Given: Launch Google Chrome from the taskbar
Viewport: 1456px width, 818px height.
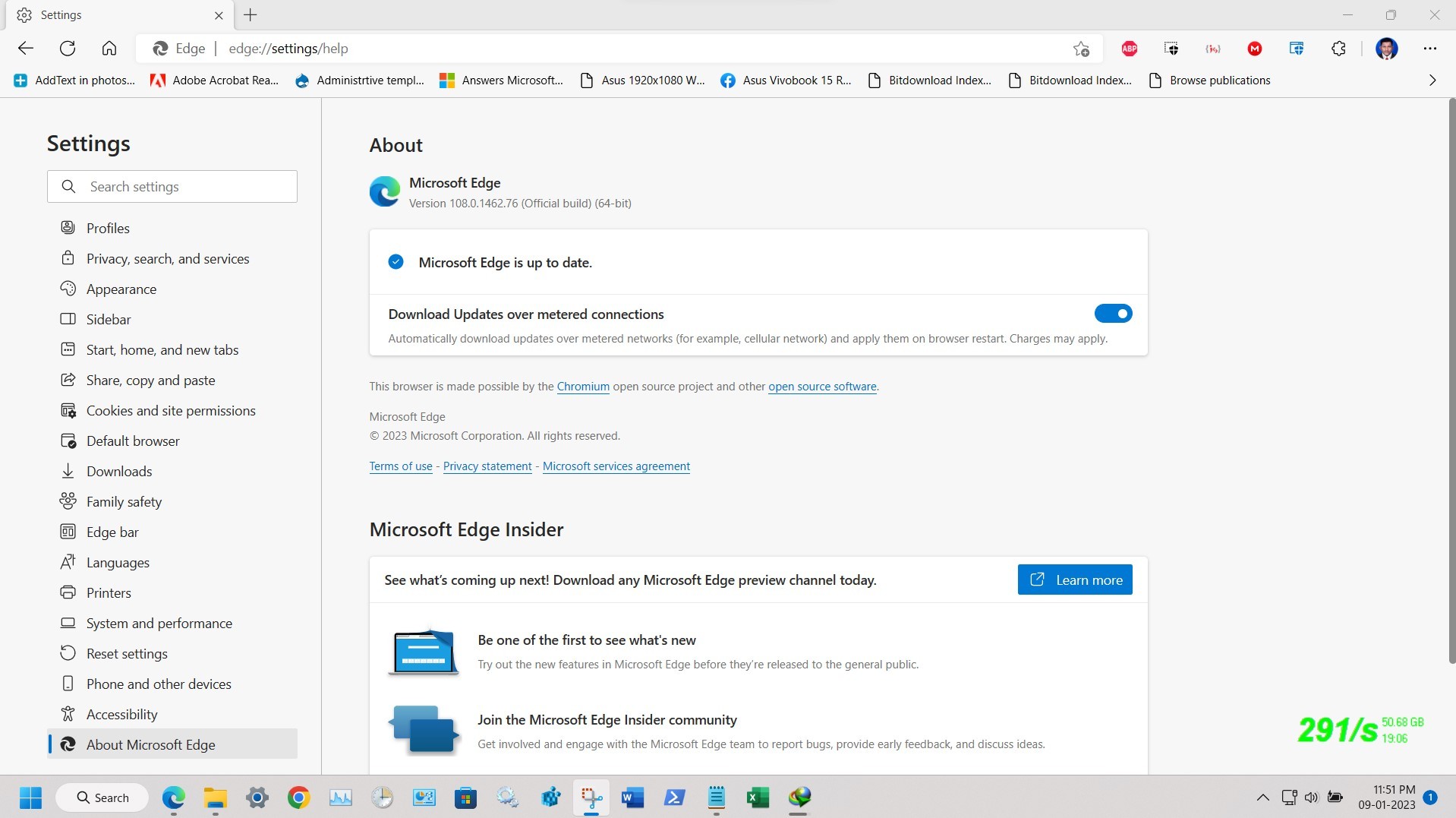Looking at the screenshot, I should 298,797.
